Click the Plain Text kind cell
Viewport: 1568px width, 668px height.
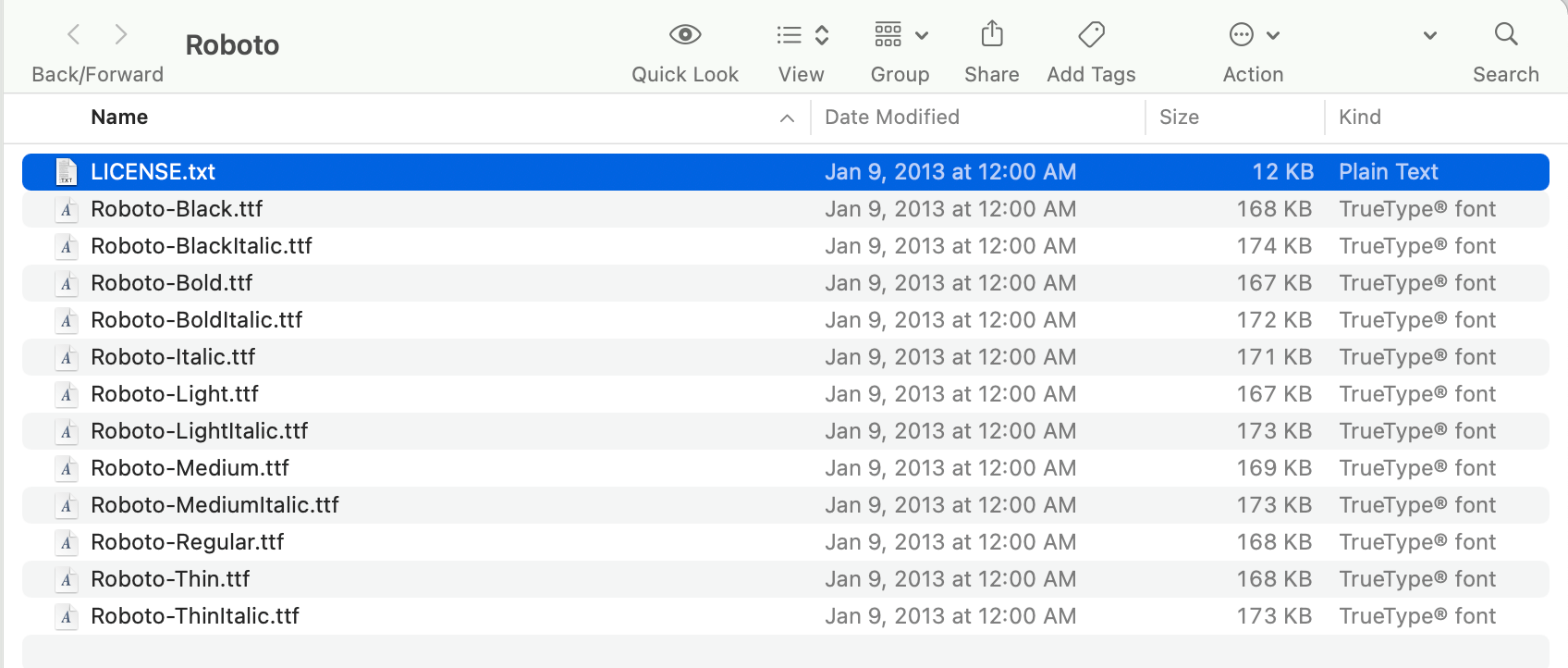click(x=1389, y=172)
